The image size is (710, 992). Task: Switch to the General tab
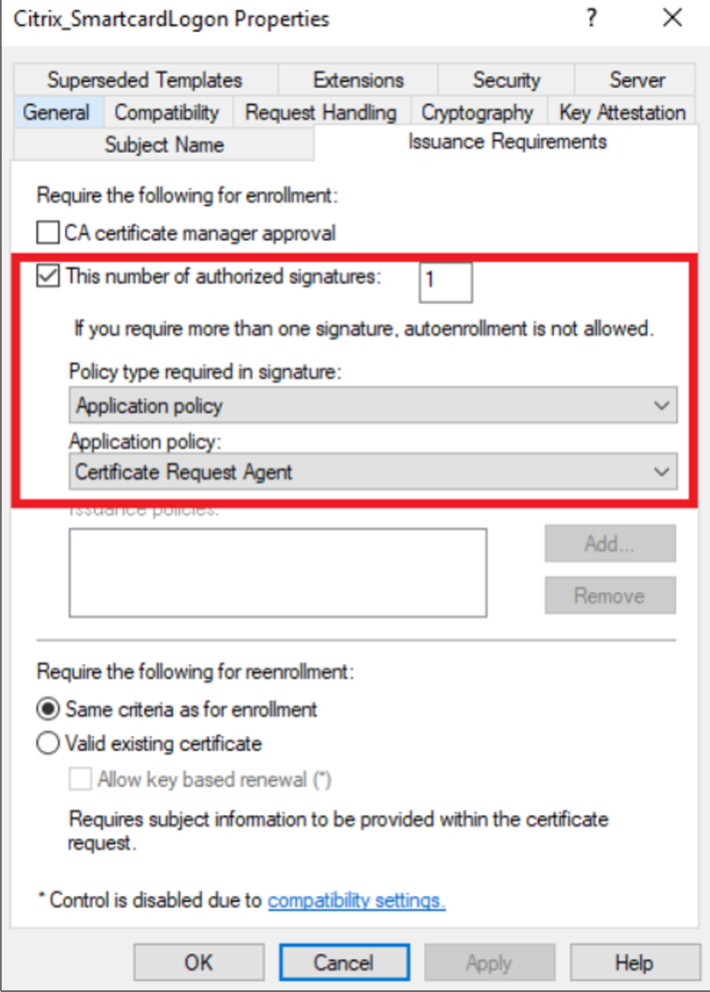(56, 113)
